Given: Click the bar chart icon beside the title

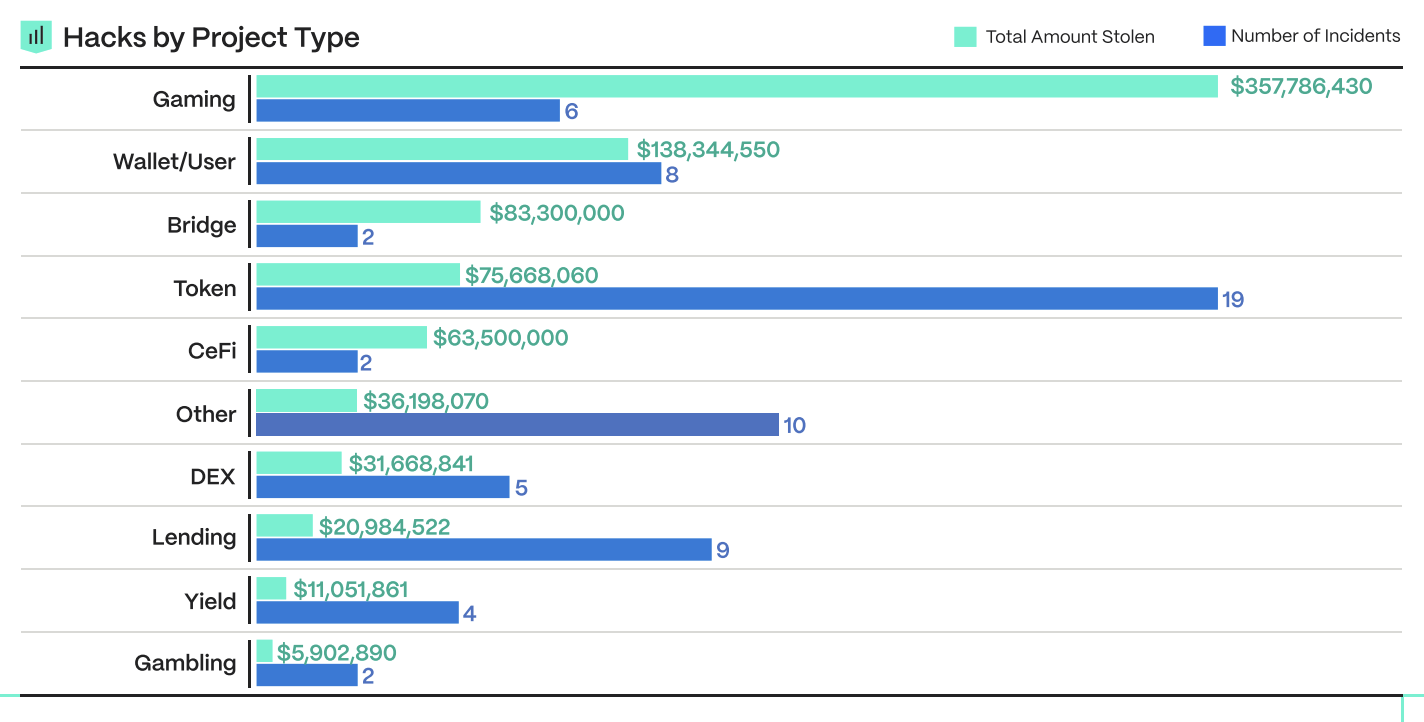Looking at the screenshot, I should (36, 37).
